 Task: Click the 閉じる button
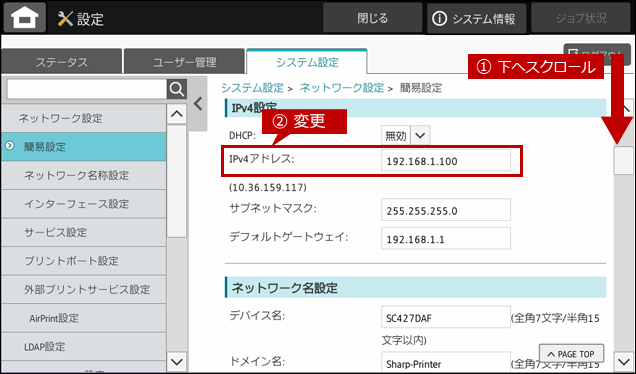pos(372,18)
